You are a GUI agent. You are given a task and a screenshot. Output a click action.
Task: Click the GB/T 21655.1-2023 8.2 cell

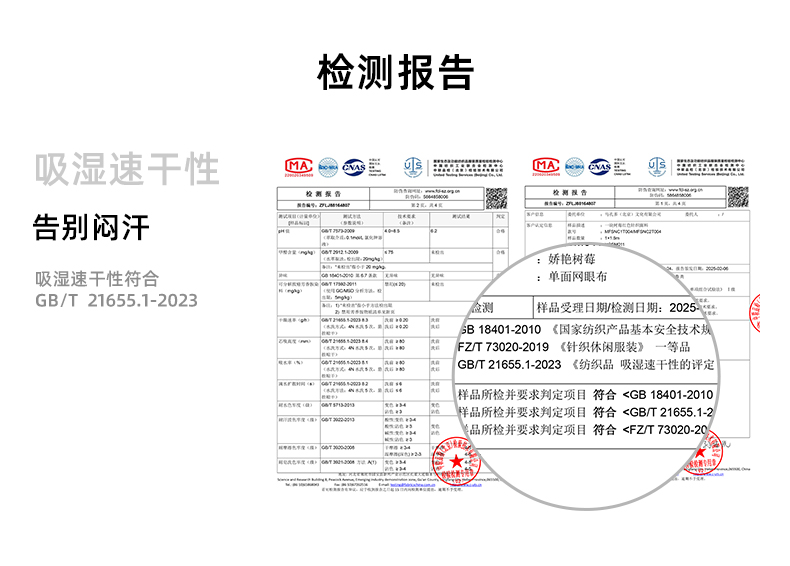click(x=352, y=390)
